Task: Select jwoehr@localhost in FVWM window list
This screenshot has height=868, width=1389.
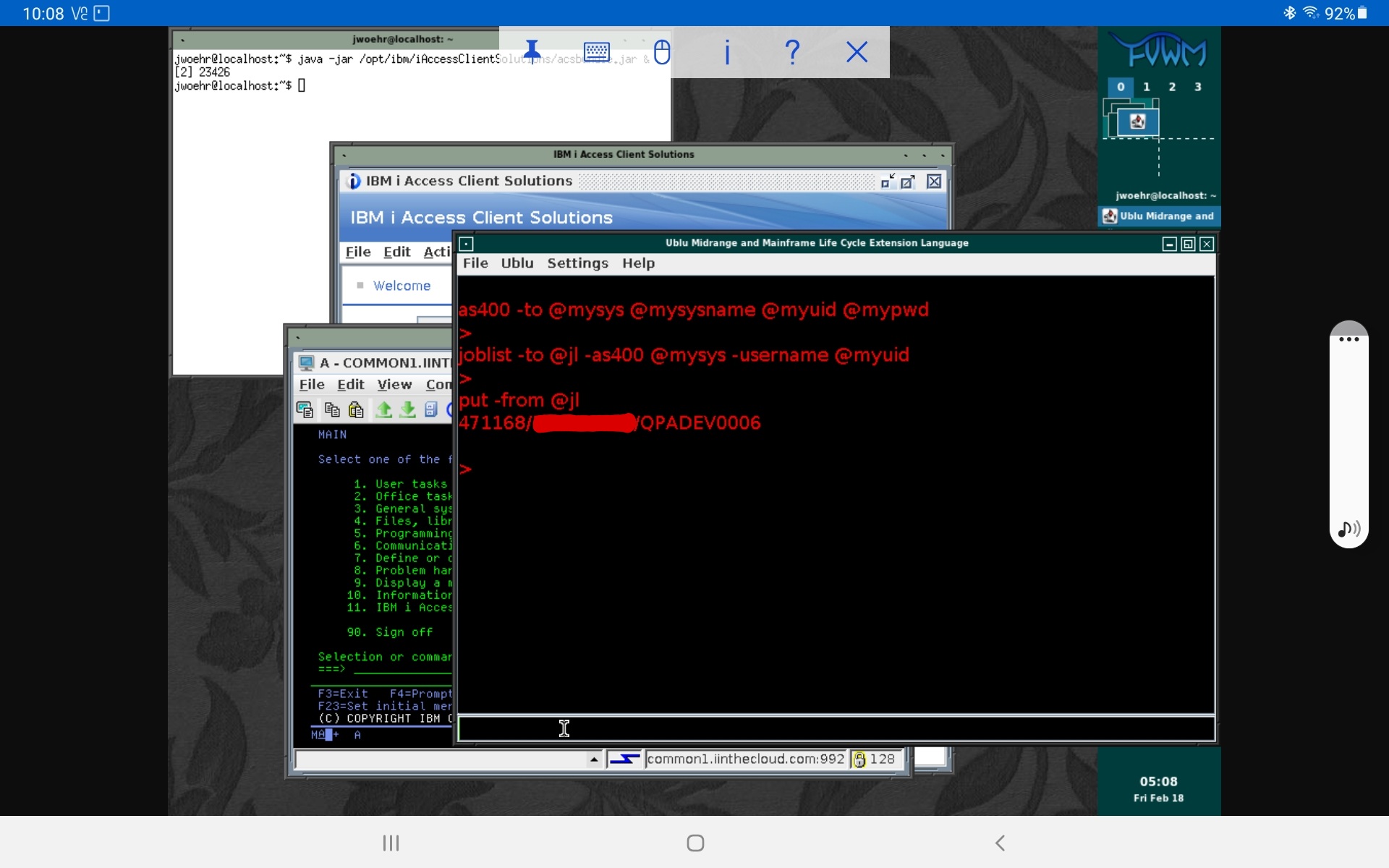Action: point(1165,195)
